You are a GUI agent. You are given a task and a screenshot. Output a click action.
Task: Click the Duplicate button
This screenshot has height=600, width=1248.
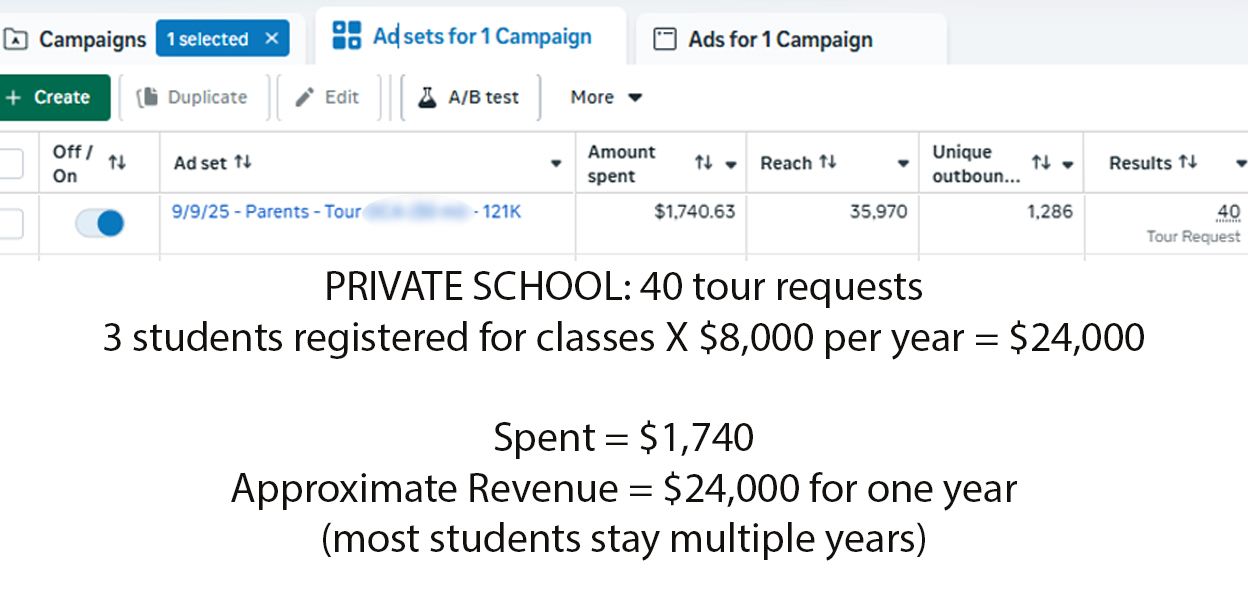(194, 97)
